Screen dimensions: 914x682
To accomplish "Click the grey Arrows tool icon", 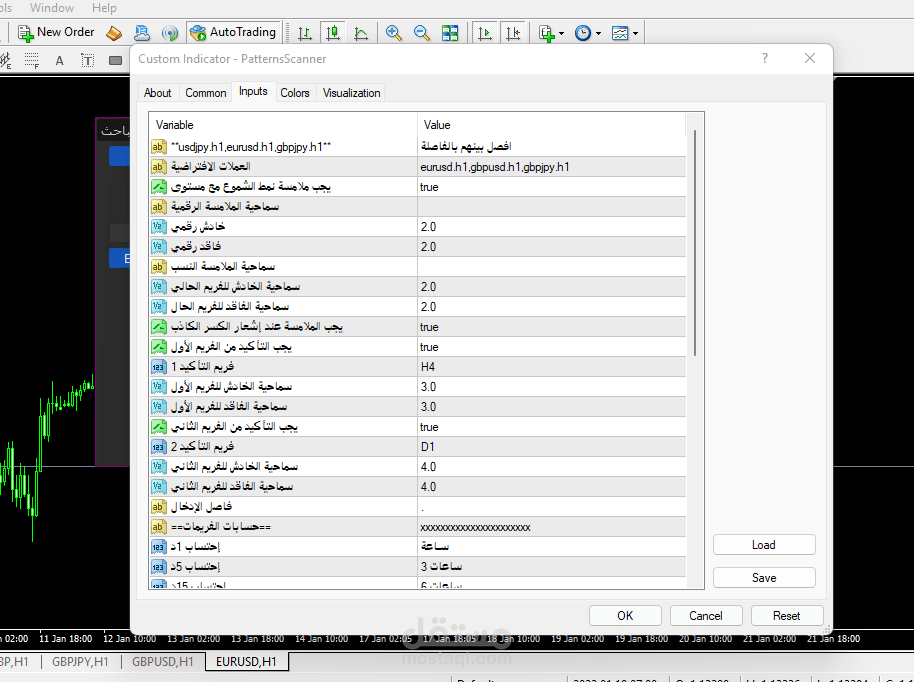I will [x=115, y=61].
